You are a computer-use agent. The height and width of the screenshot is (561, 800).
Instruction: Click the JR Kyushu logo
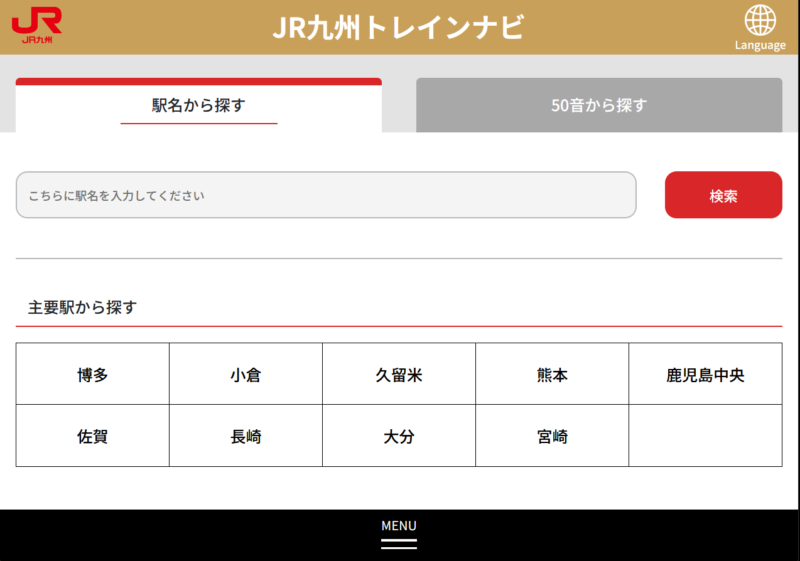tap(37, 26)
